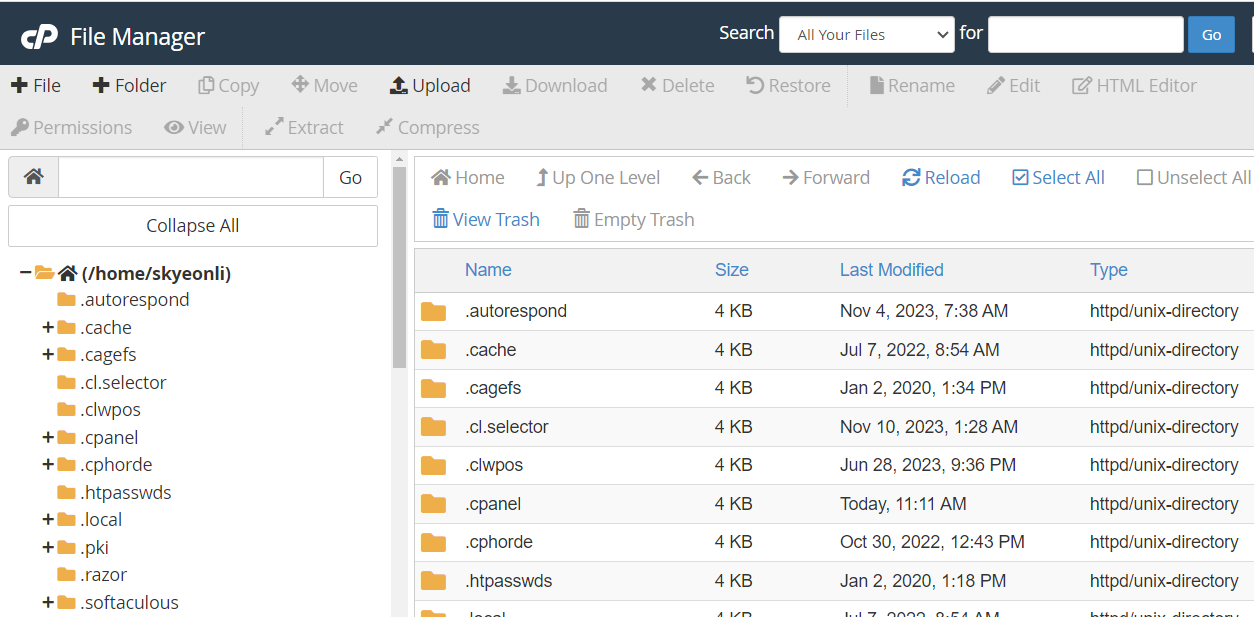1254x617 pixels.
Task: Select .autorespond in the folder tree
Action: [x=134, y=300]
